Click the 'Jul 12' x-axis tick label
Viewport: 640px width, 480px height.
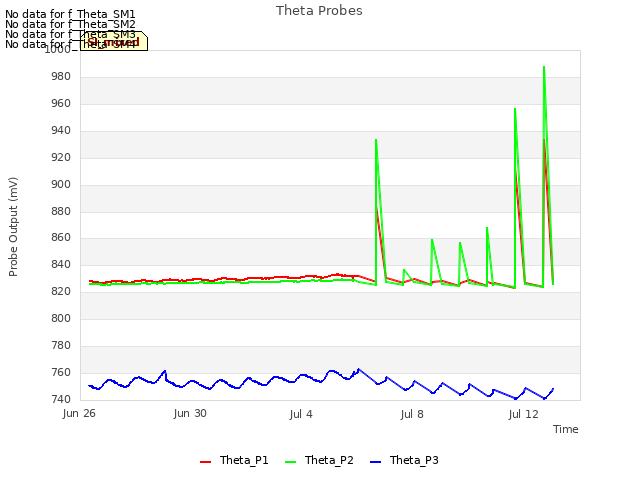tap(524, 414)
